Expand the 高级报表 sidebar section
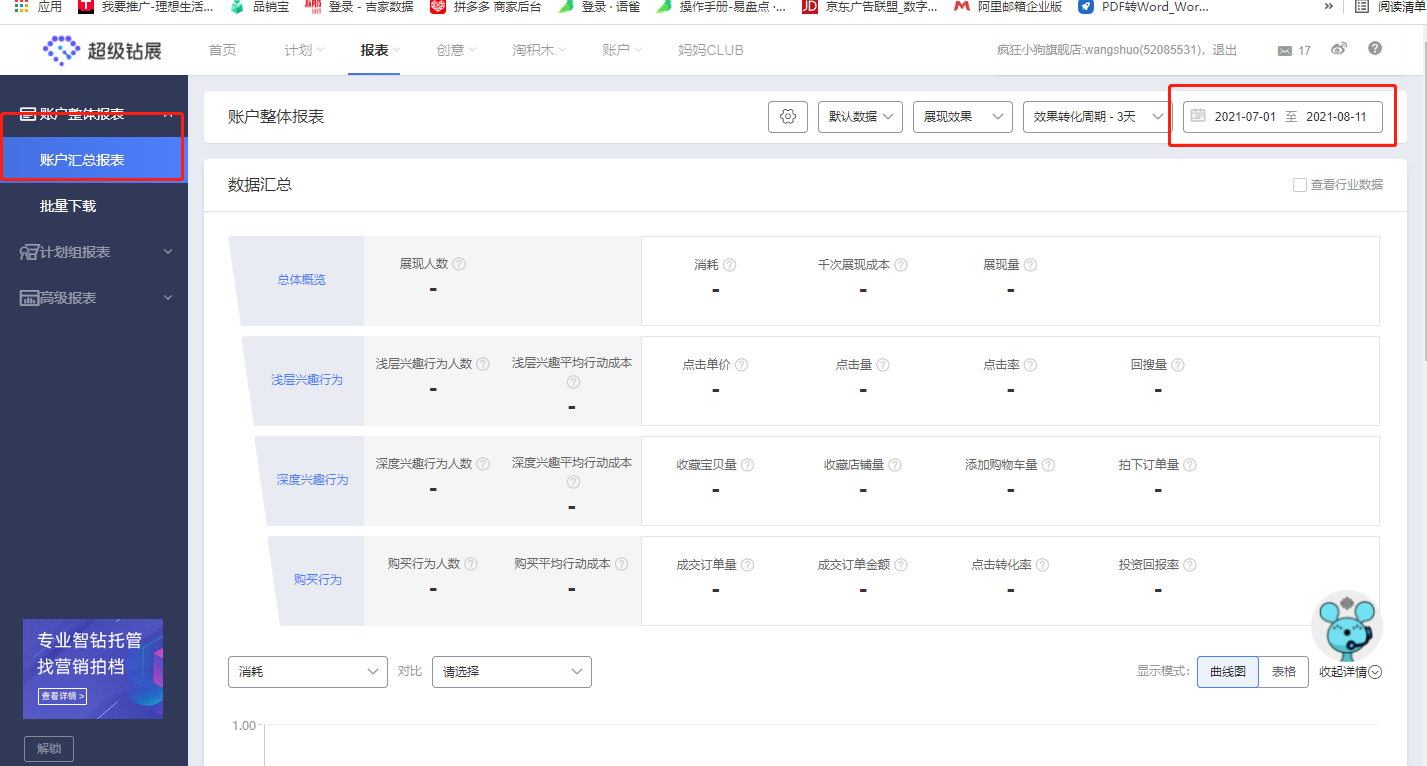The height and width of the screenshot is (766, 1427). [x=94, y=298]
